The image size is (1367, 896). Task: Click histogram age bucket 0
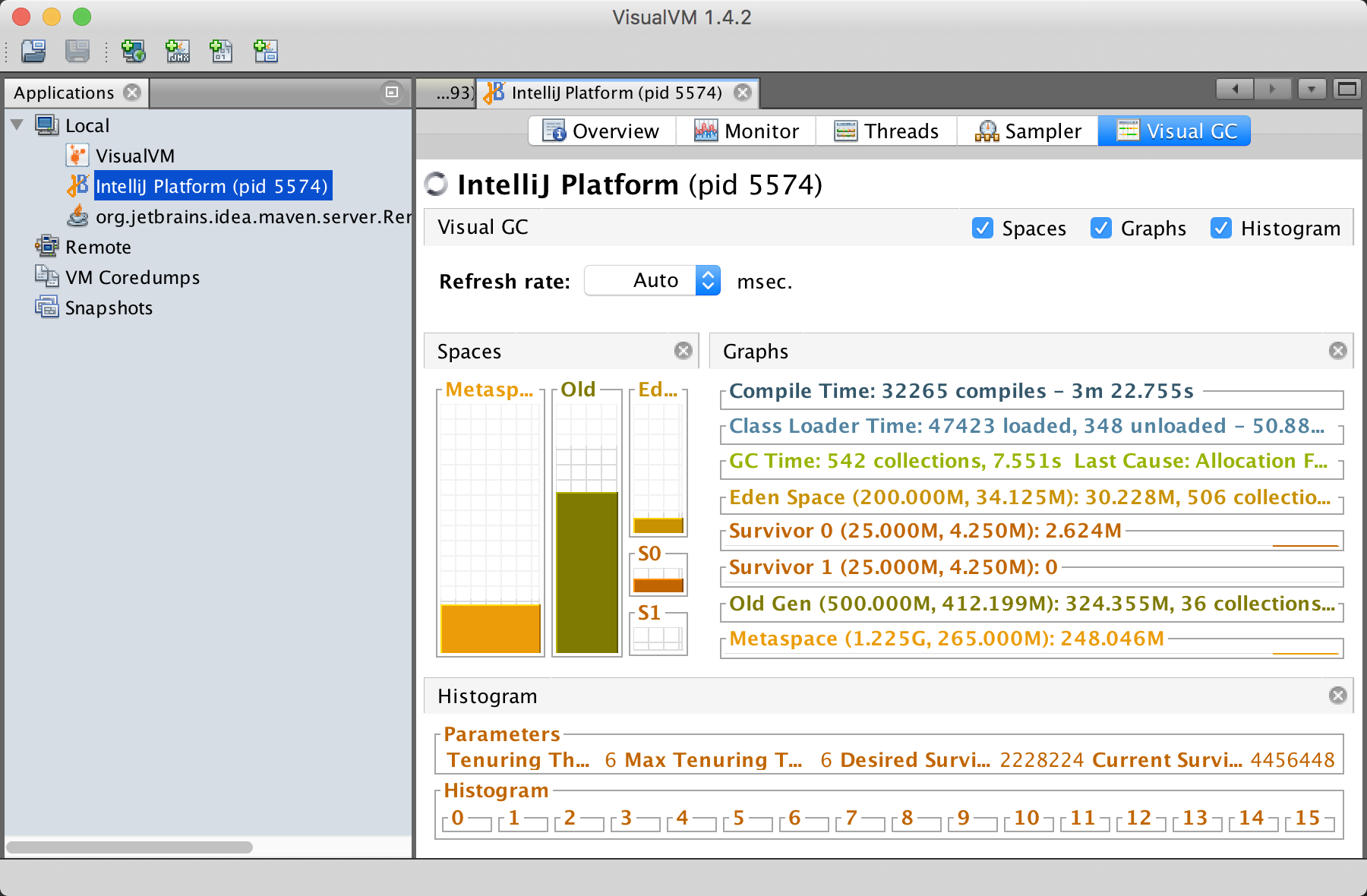coord(466,819)
